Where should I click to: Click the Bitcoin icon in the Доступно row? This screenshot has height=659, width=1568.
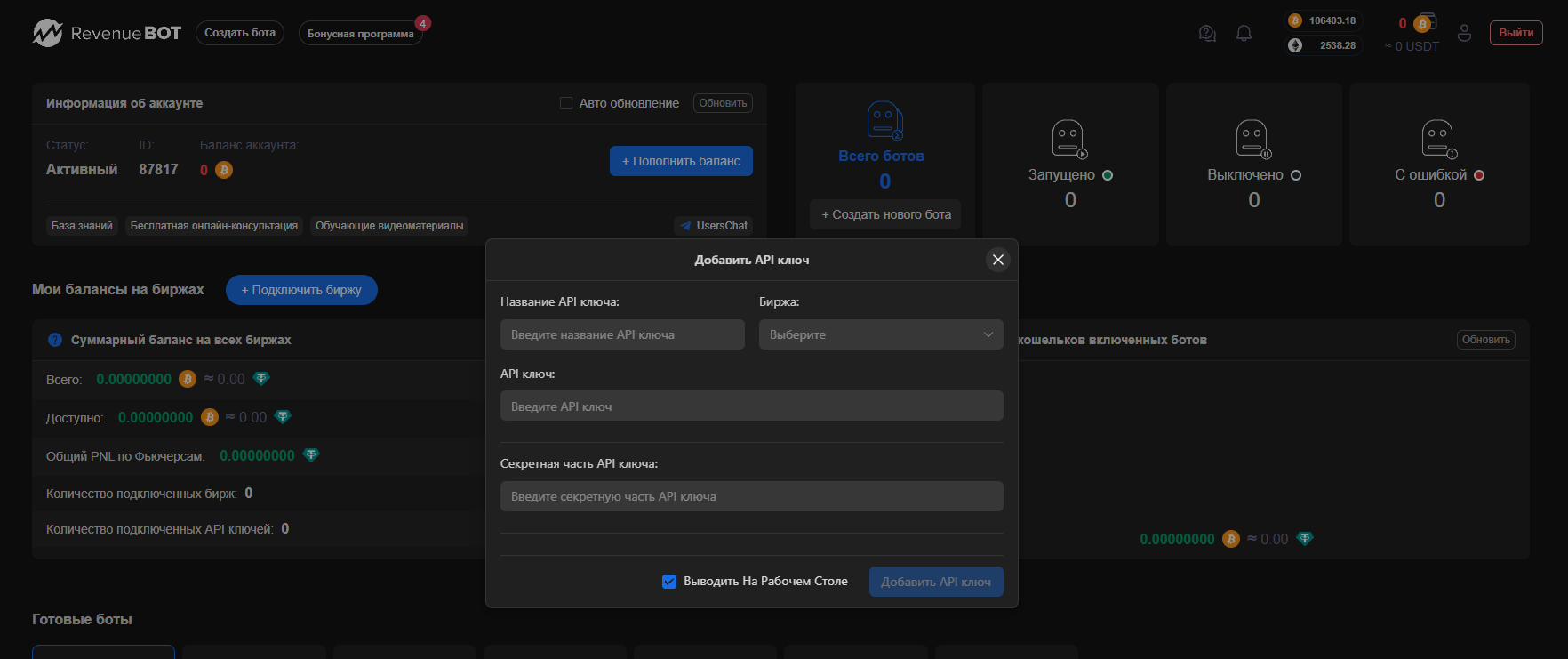[x=210, y=417]
